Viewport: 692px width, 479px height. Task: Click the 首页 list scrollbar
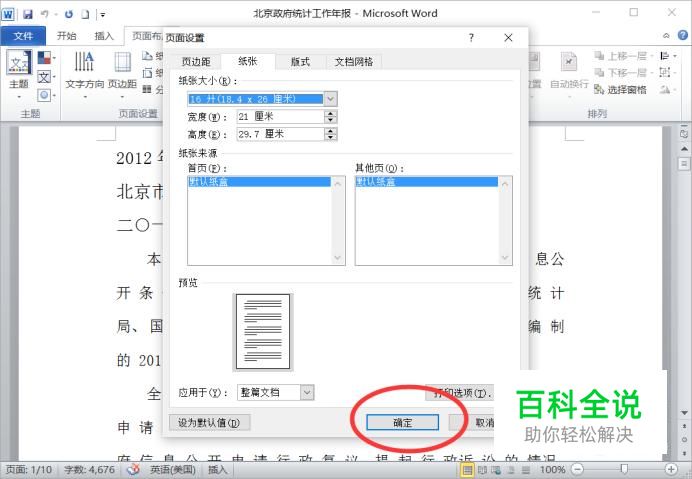tap(338, 220)
